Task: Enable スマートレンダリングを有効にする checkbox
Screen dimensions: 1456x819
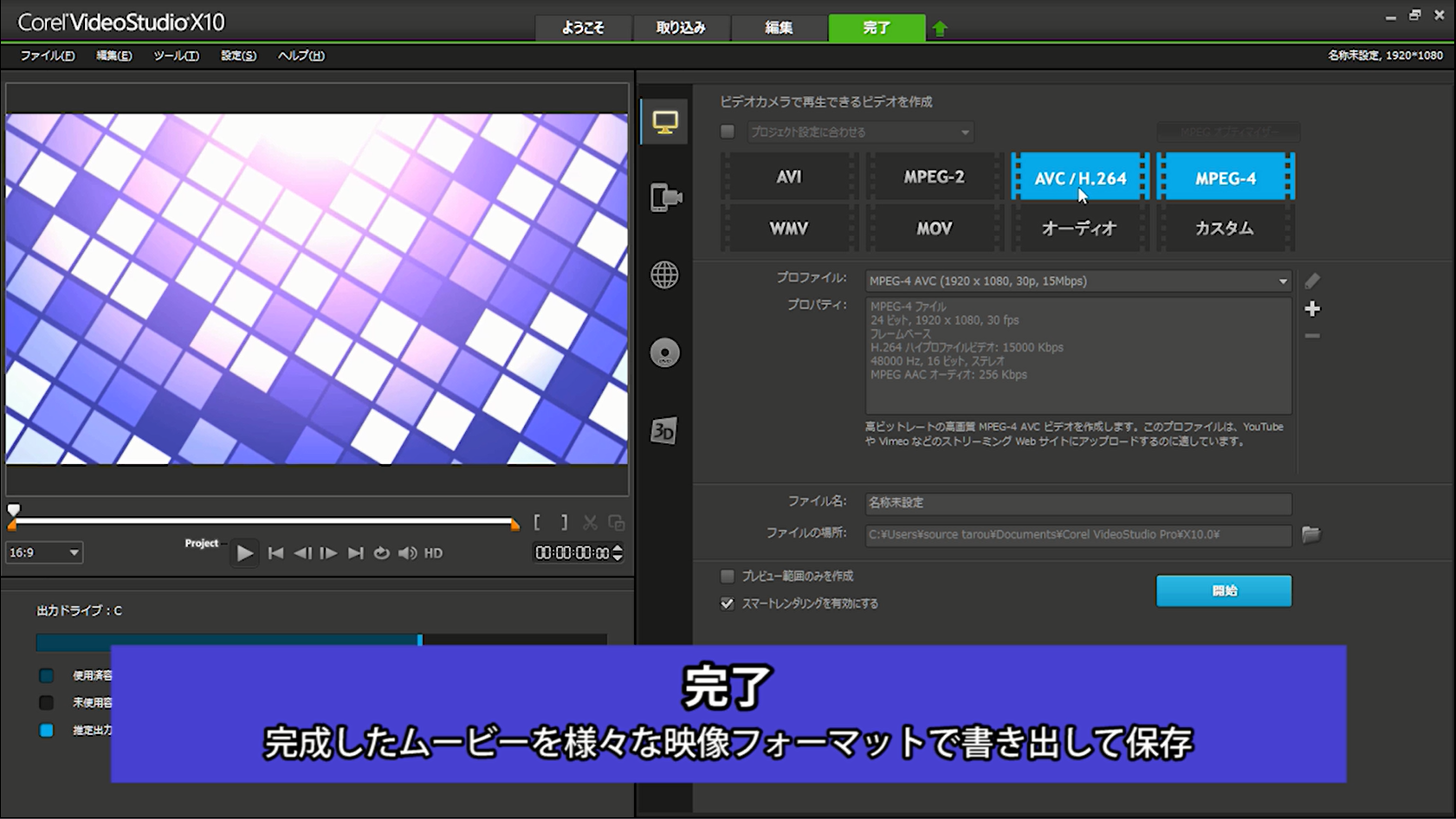Action: point(728,603)
